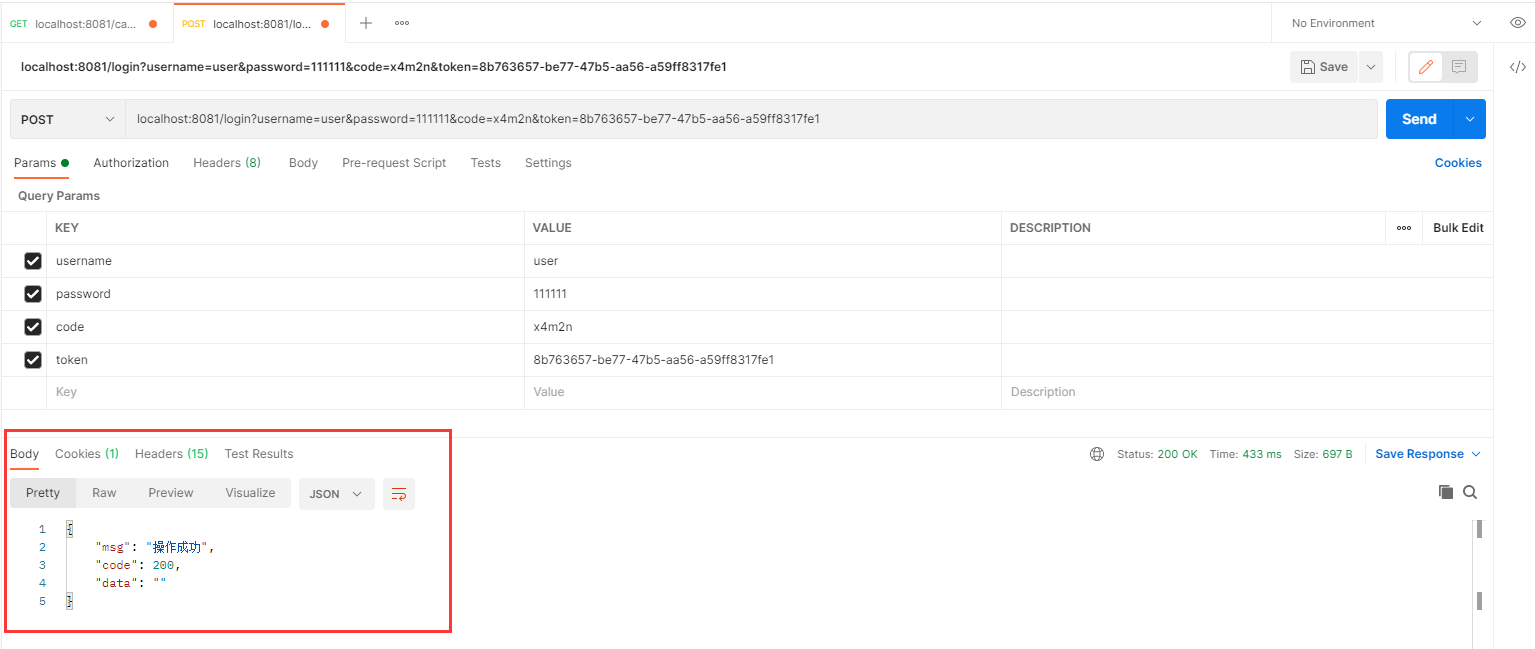Open the JSON format dropdown
The width and height of the screenshot is (1535, 649).
(337, 494)
